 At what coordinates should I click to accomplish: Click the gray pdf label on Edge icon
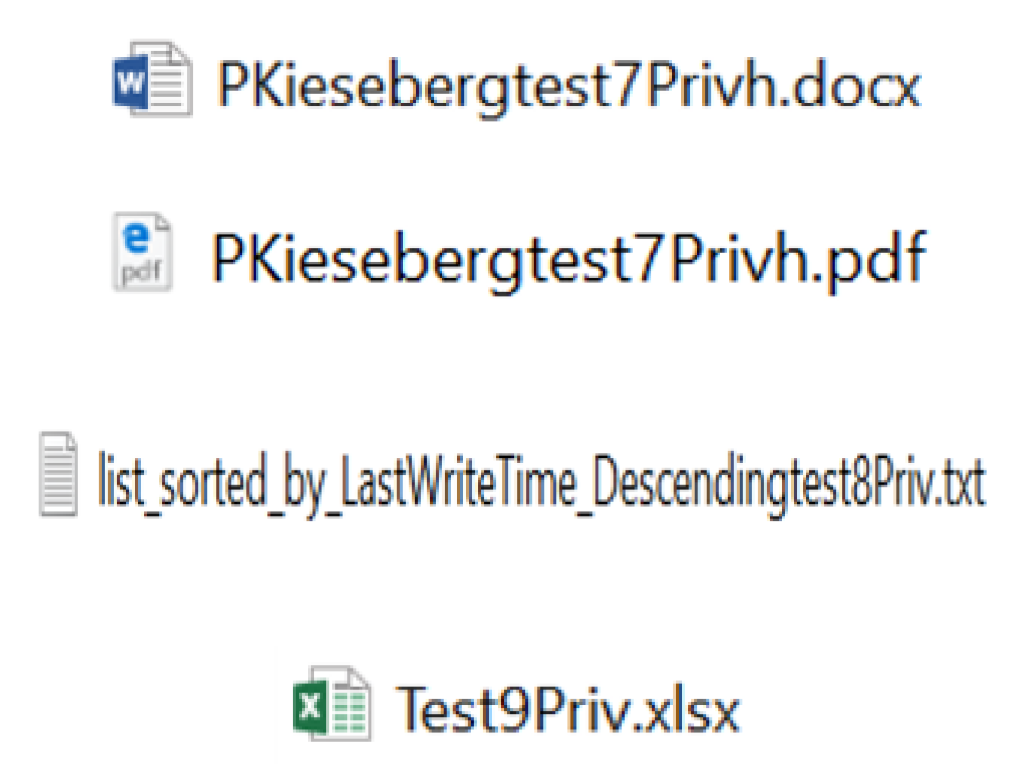141,272
